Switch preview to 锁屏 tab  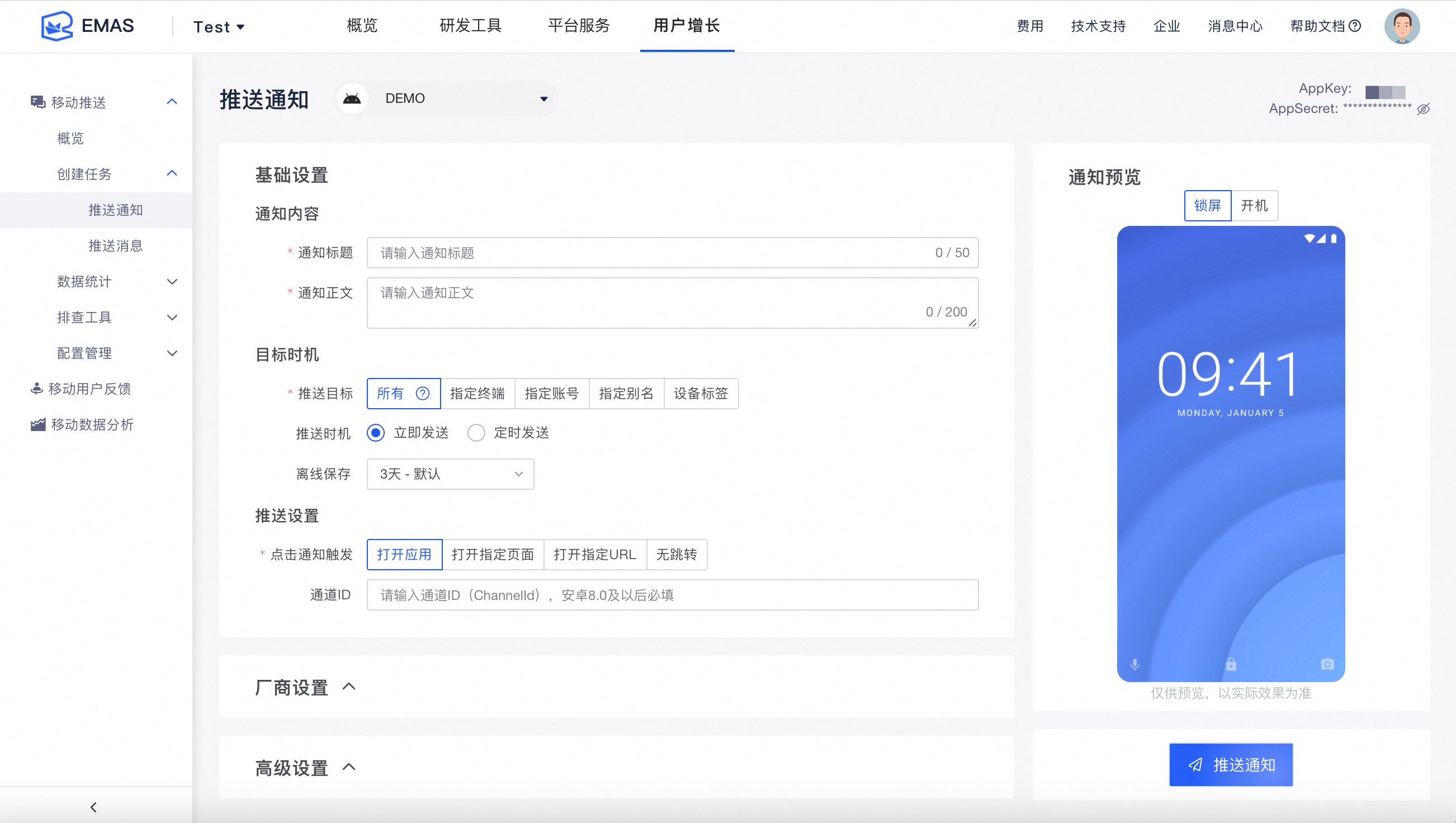tap(1207, 206)
